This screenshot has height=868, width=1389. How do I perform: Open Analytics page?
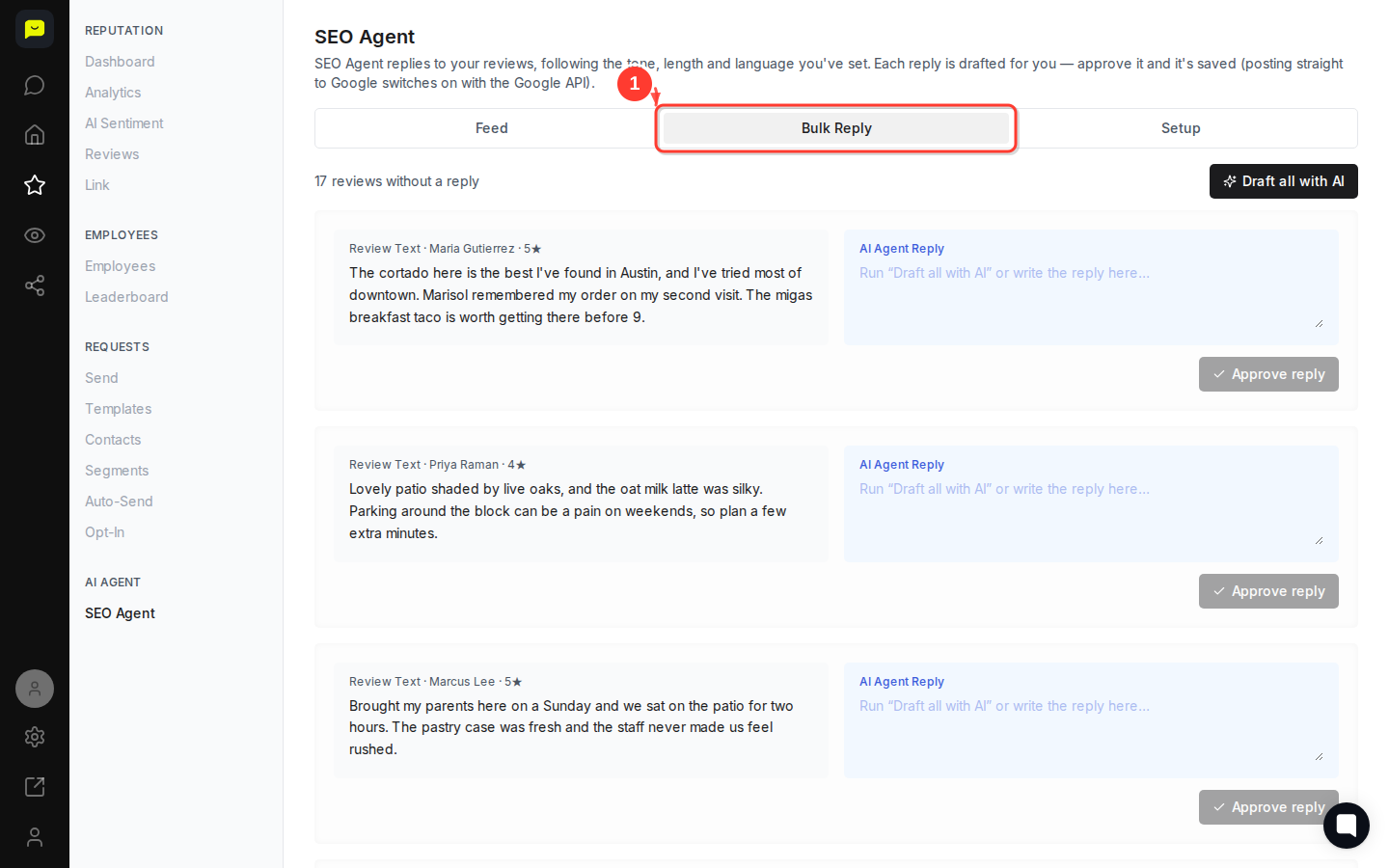coord(113,93)
